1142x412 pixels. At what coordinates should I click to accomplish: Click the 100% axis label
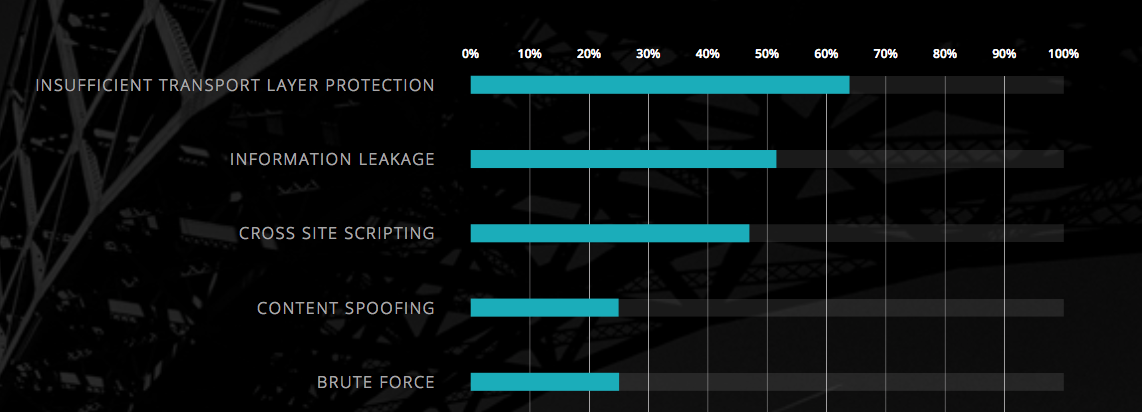(x=1063, y=54)
